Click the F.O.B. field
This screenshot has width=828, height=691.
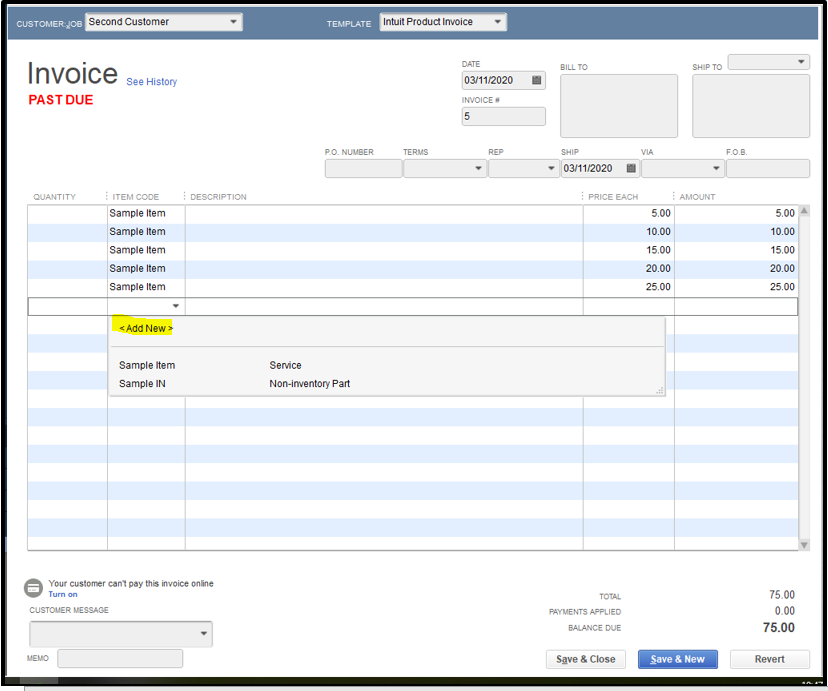pyautogui.click(x=768, y=168)
